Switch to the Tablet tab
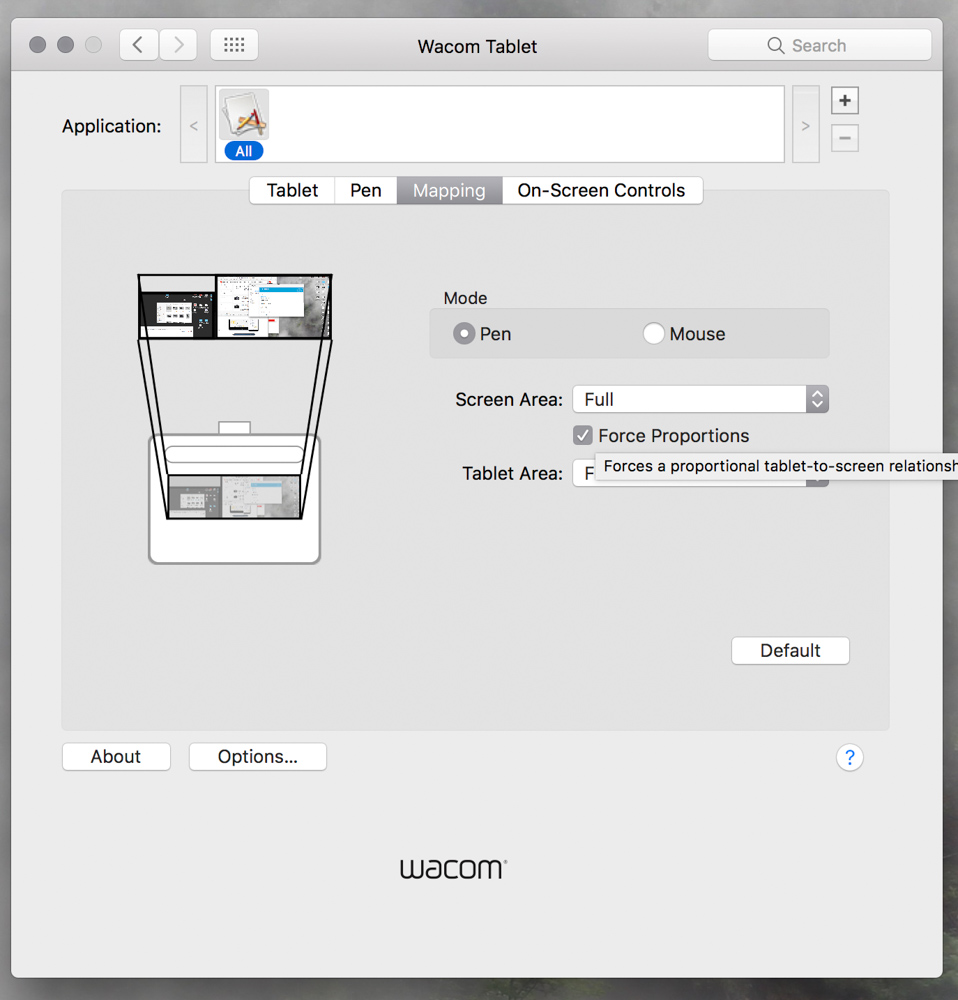Viewport: 958px width, 1000px height. 292,190
